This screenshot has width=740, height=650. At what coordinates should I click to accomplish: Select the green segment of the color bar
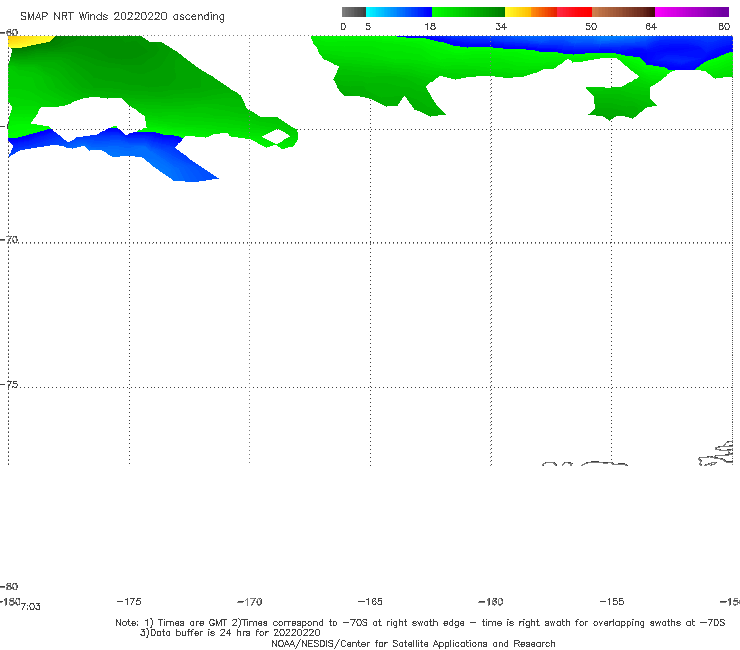[468, 12]
